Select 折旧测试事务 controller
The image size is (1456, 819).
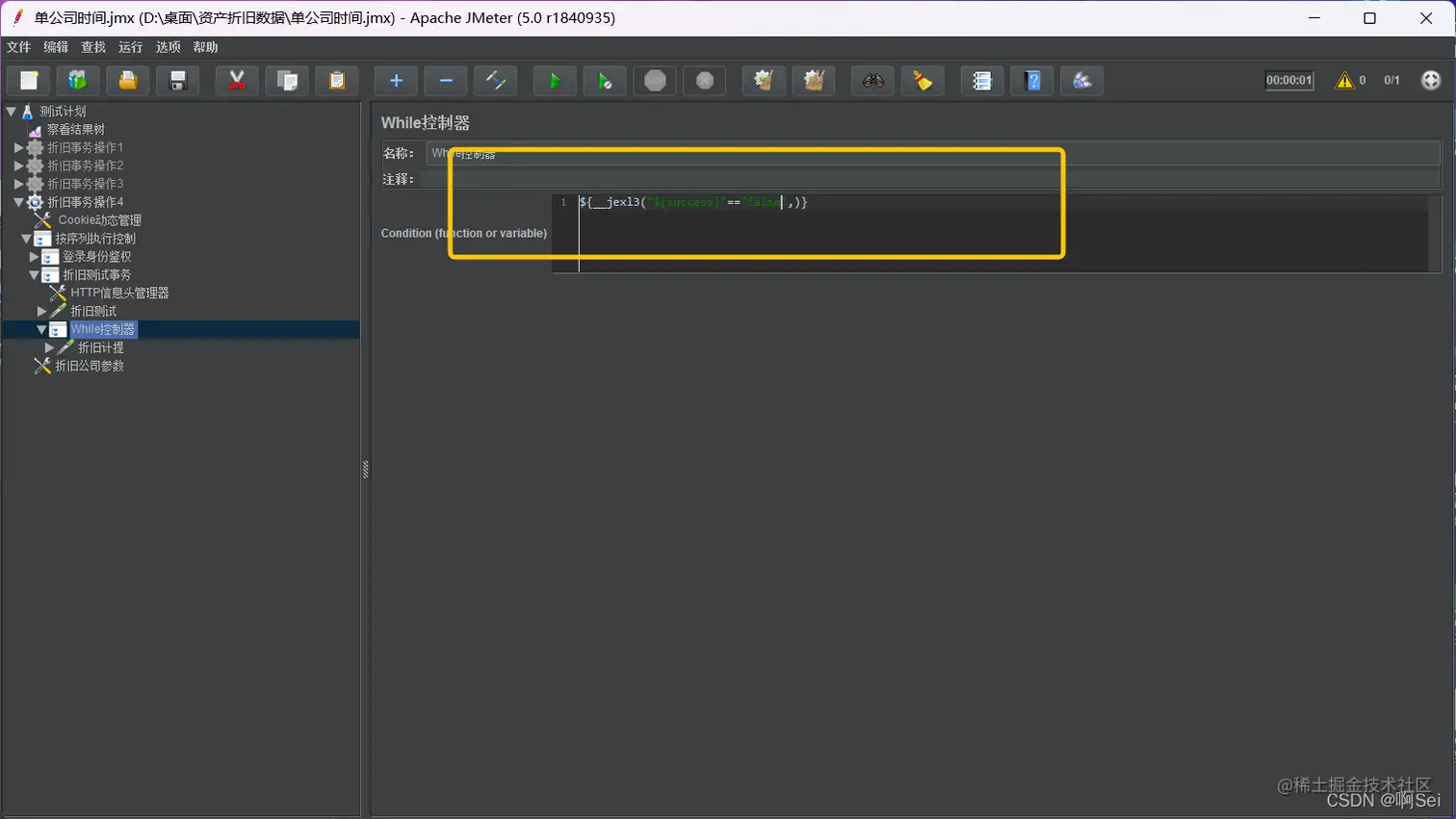click(x=97, y=275)
